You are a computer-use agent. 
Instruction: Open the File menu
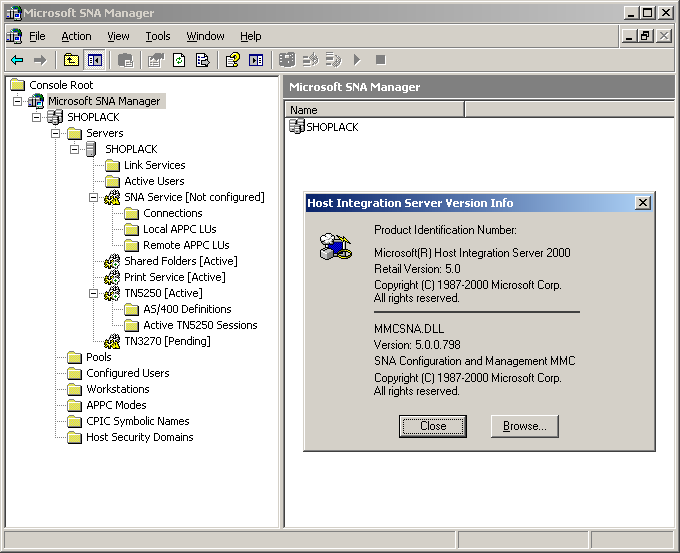point(37,36)
